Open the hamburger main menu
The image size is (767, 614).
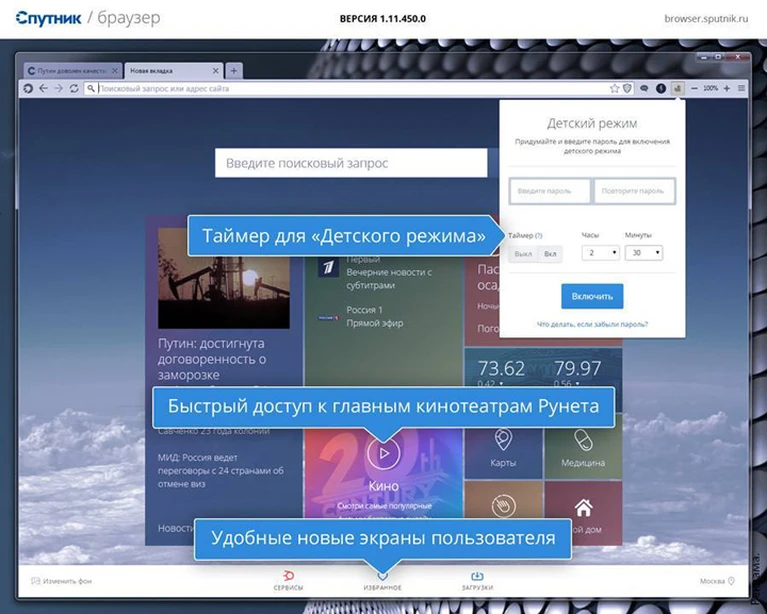click(742, 89)
